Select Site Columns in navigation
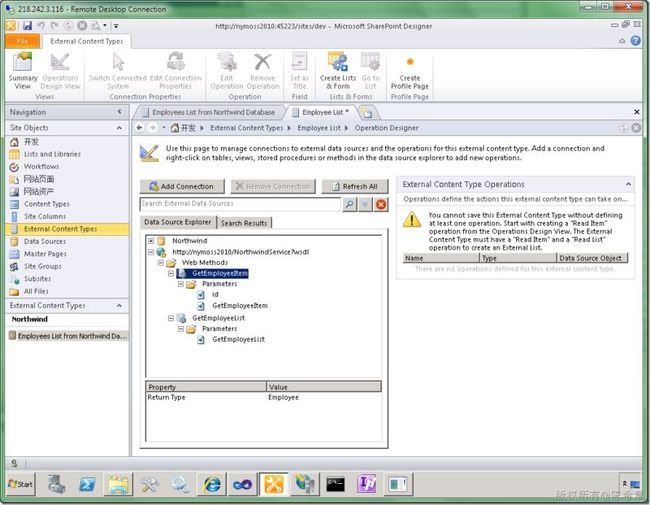Viewport: 650px width, 505px height. pyautogui.click(x=45, y=216)
